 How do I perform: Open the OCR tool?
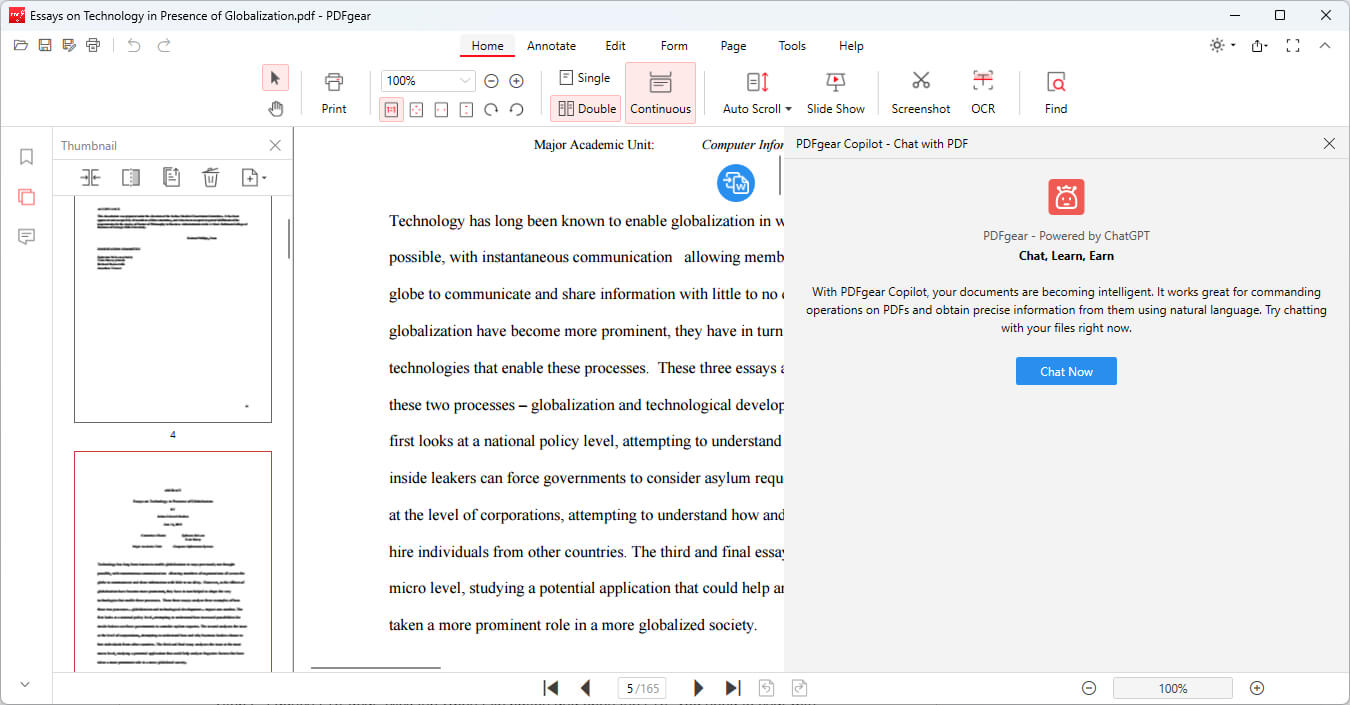(x=982, y=92)
